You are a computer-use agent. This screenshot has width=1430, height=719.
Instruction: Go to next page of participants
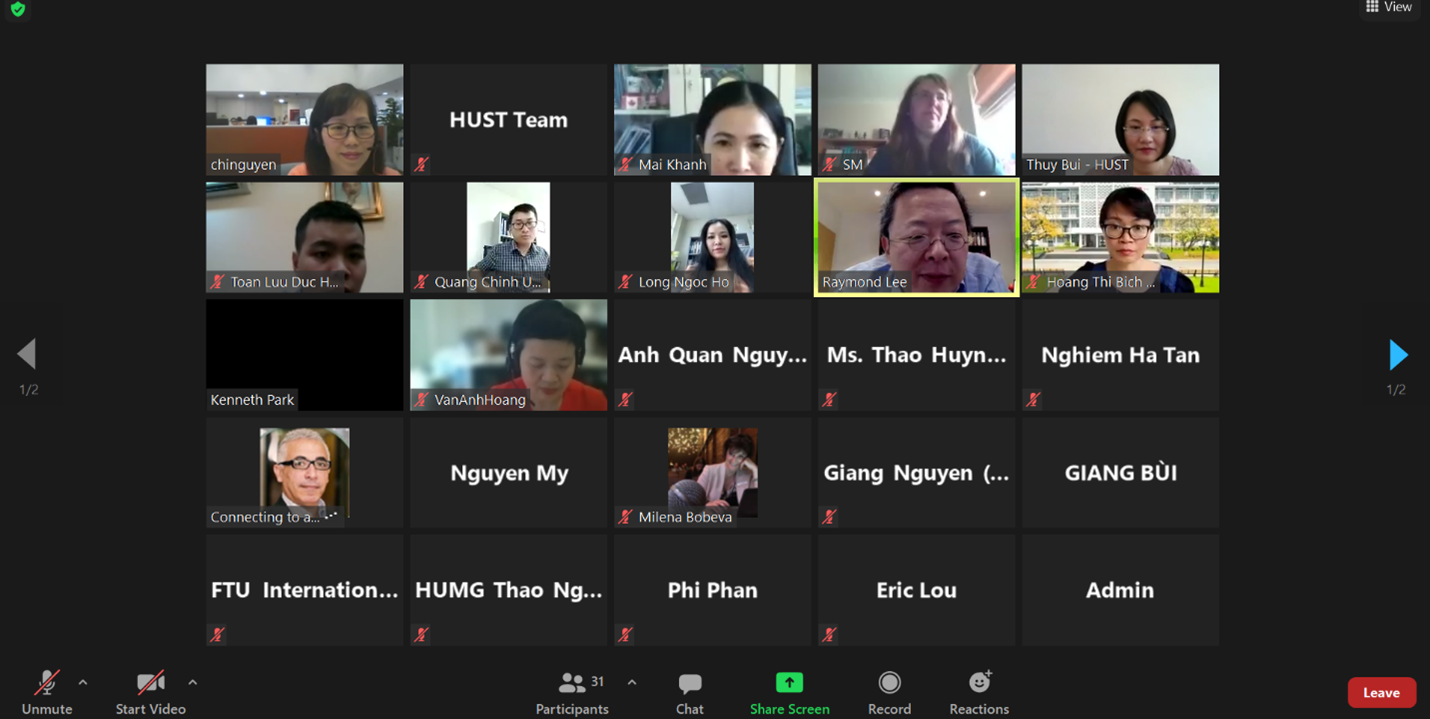(1397, 354)
